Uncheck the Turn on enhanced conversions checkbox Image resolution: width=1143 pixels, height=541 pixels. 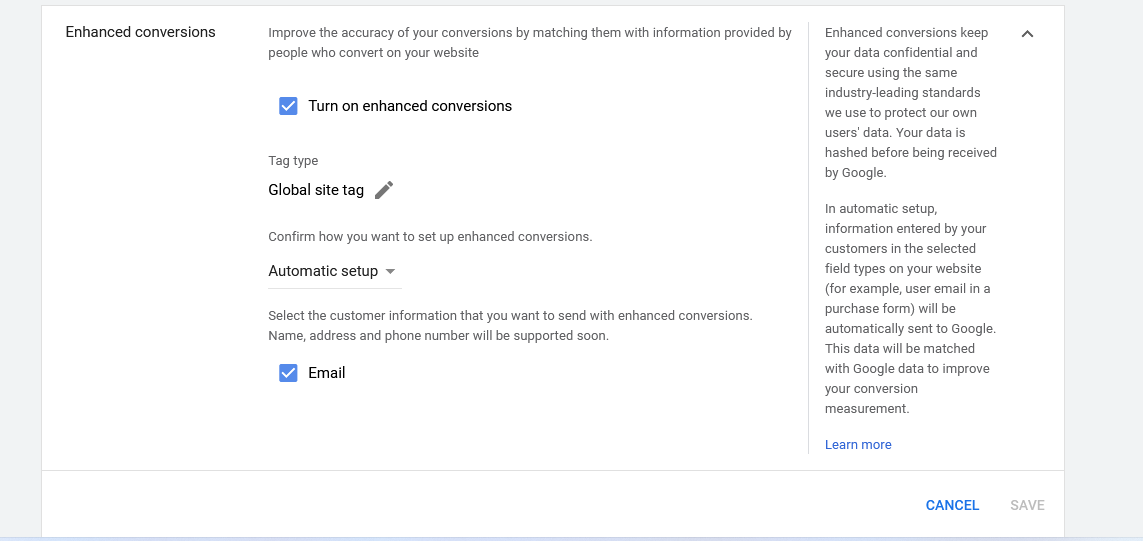point(288,106)
